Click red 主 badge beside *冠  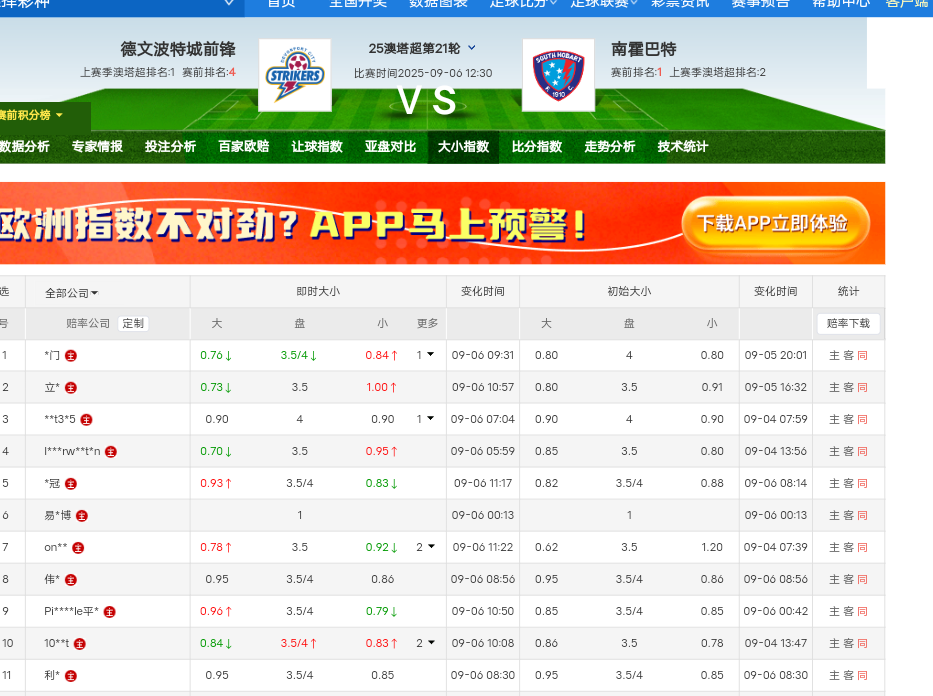71,483
